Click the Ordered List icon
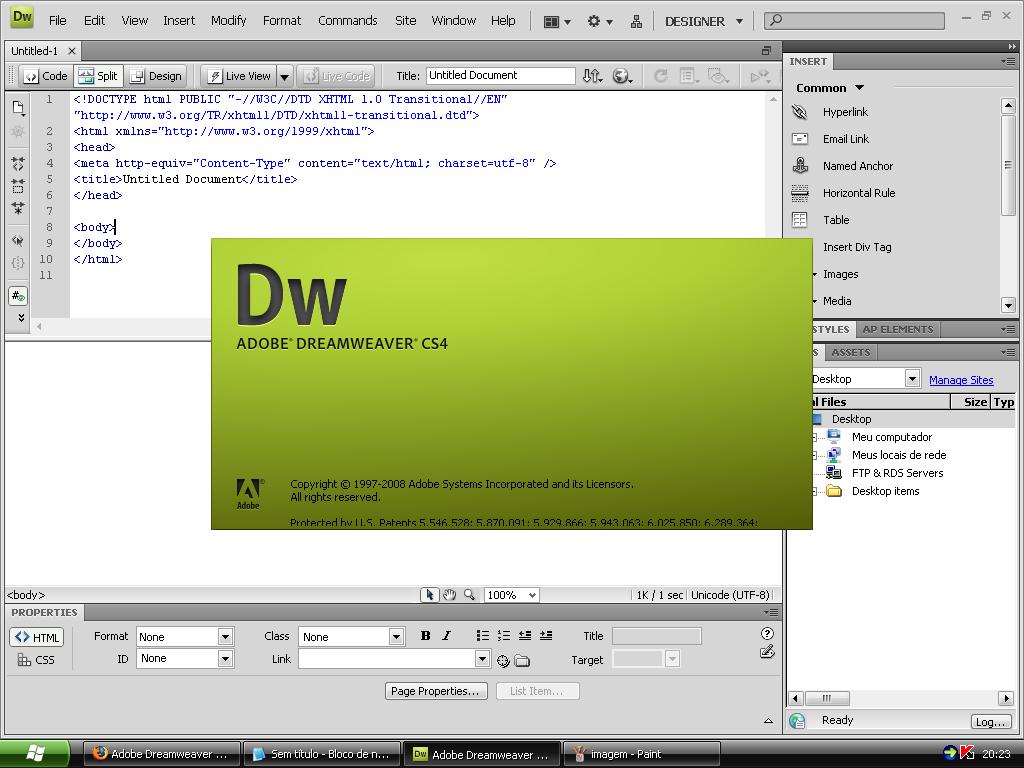The height and width of the screenshot is (768, 1024). point(504,635)
